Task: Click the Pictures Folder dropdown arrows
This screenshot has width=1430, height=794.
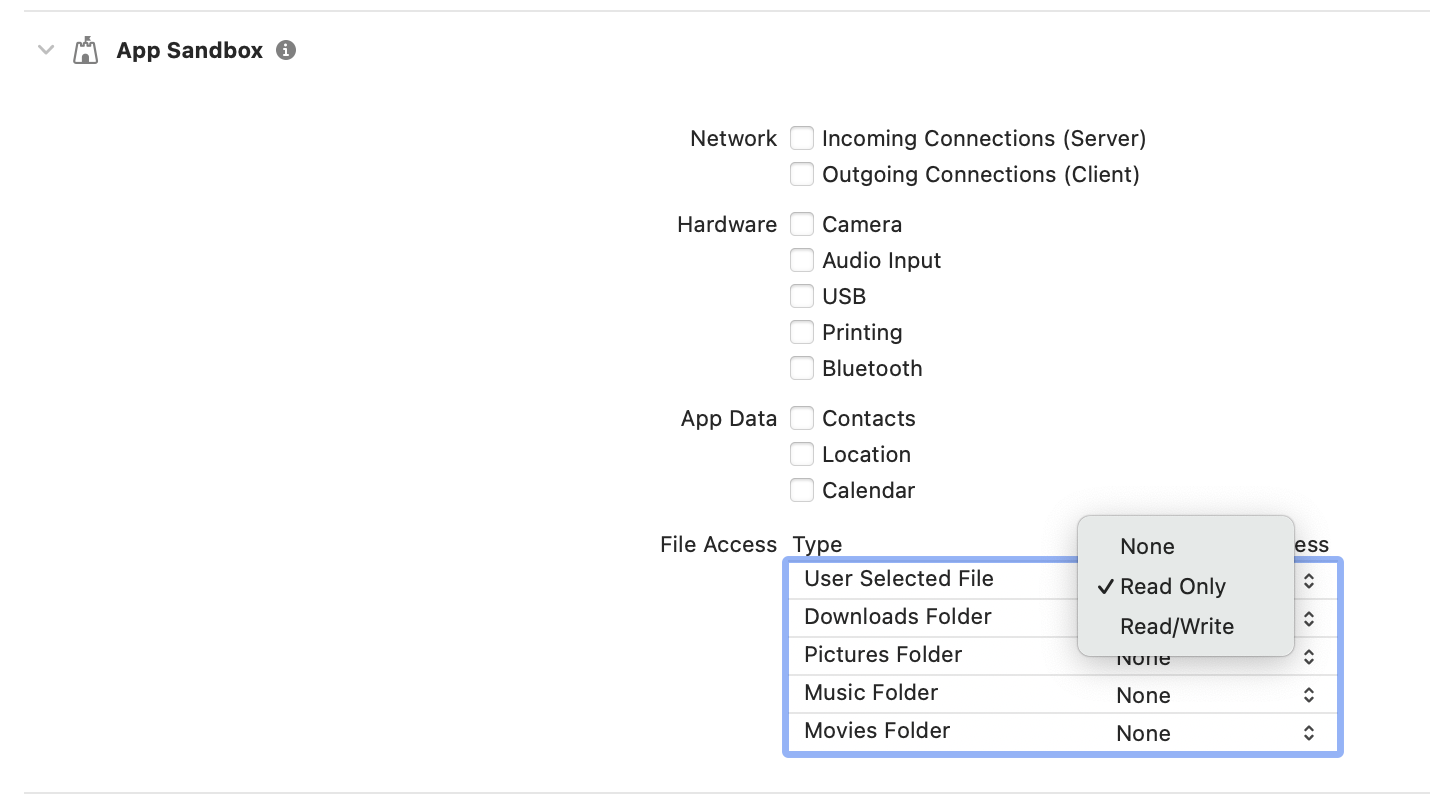Action: (x=1309, y=657)
